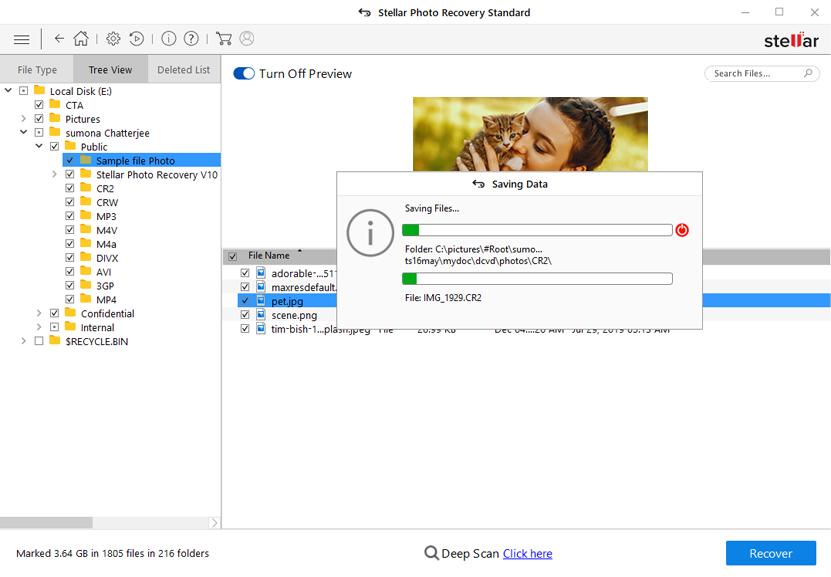
Task: Switch to the File Type tab
Action: [x=37, y=70]
